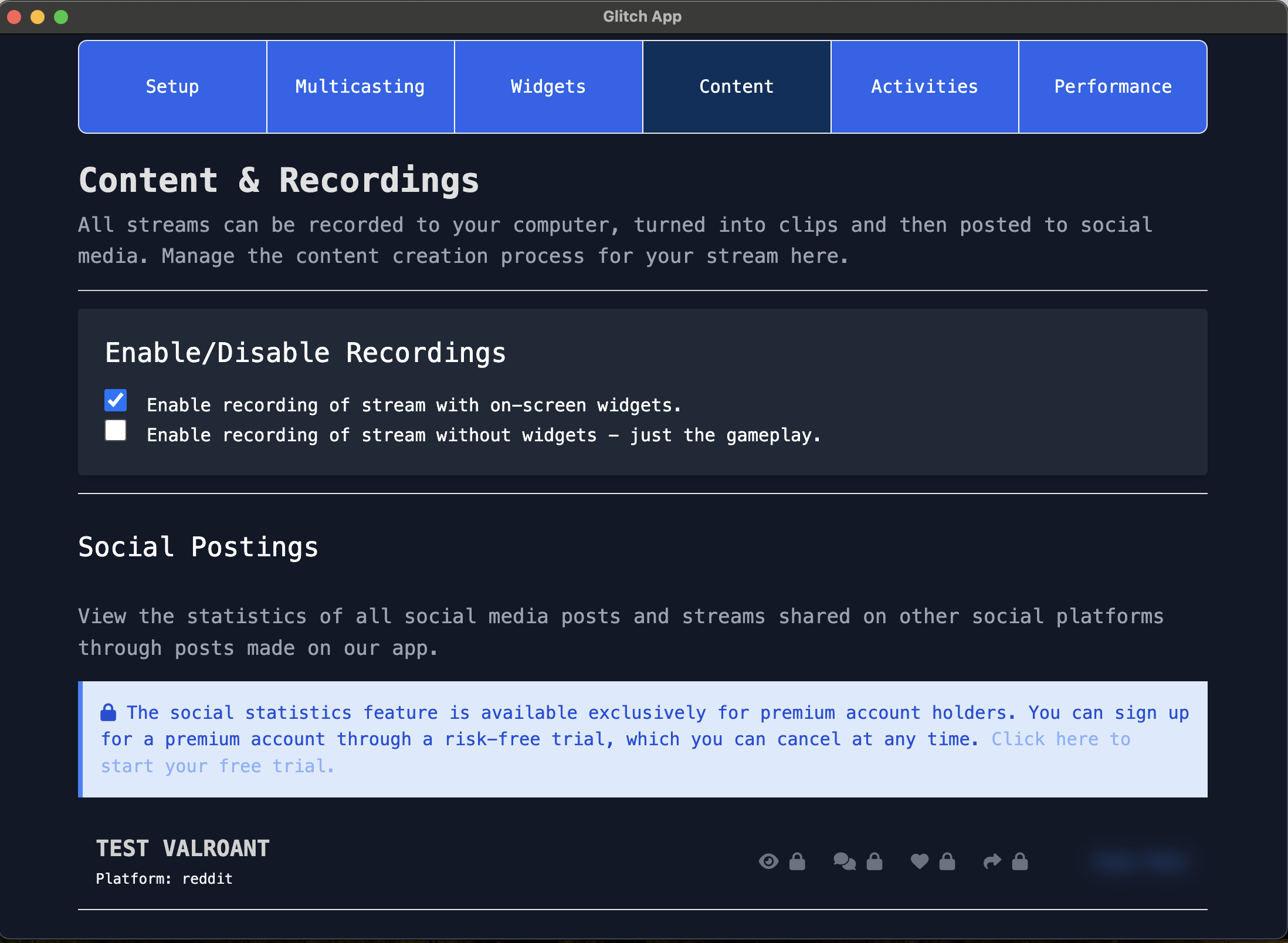Screen dimensions: 1288x943
Task: Click the share/forward icon on TEST VALROANT
Action: 992,861
